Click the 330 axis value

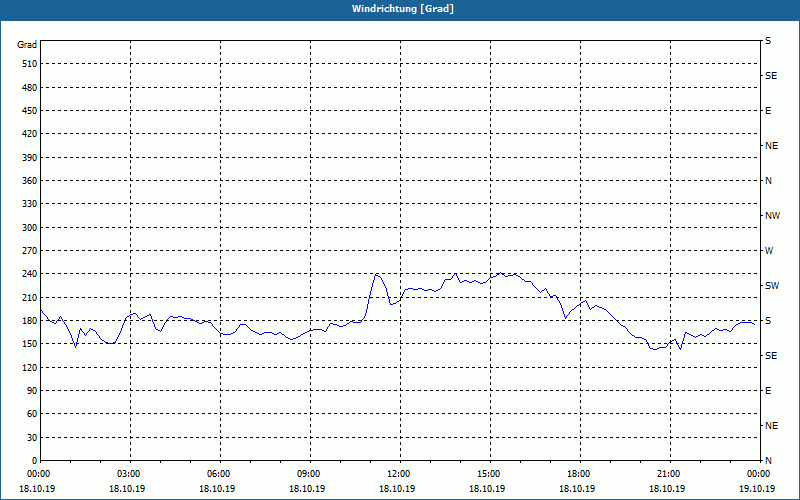click(30, 204)
